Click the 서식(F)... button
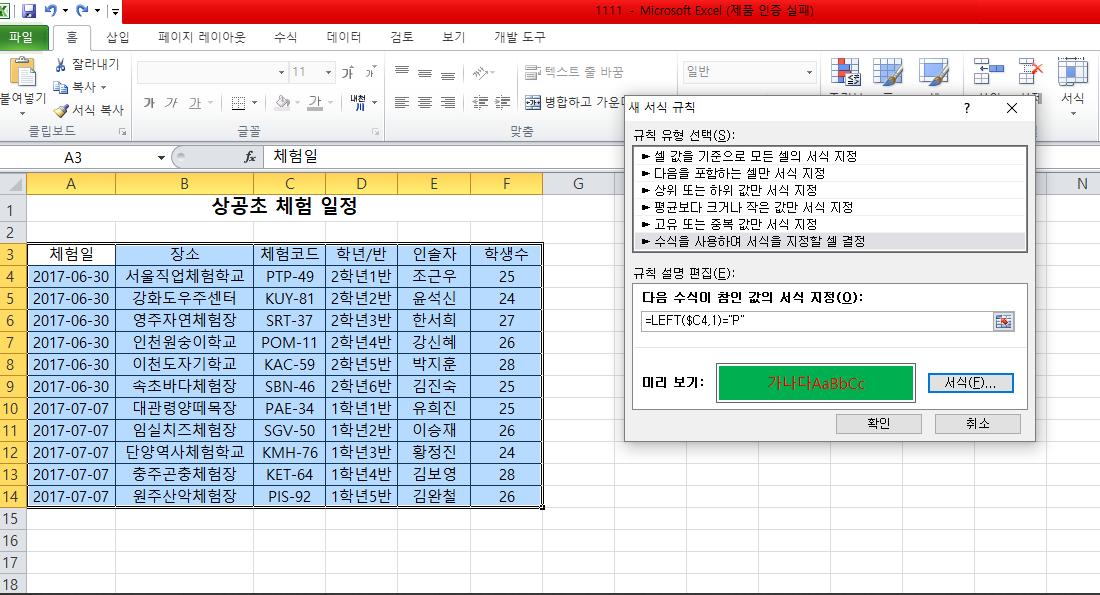 pyautogui.click(x=970, y=383)
